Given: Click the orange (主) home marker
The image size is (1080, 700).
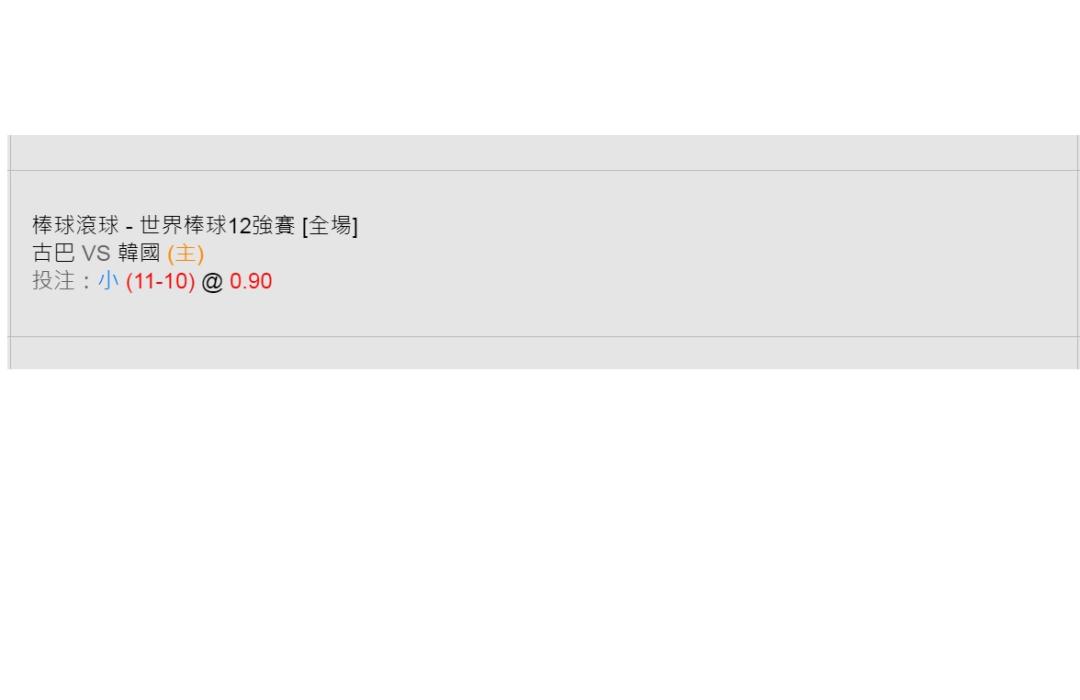Looking at the screenshot, I should click(x=186, y=254).
